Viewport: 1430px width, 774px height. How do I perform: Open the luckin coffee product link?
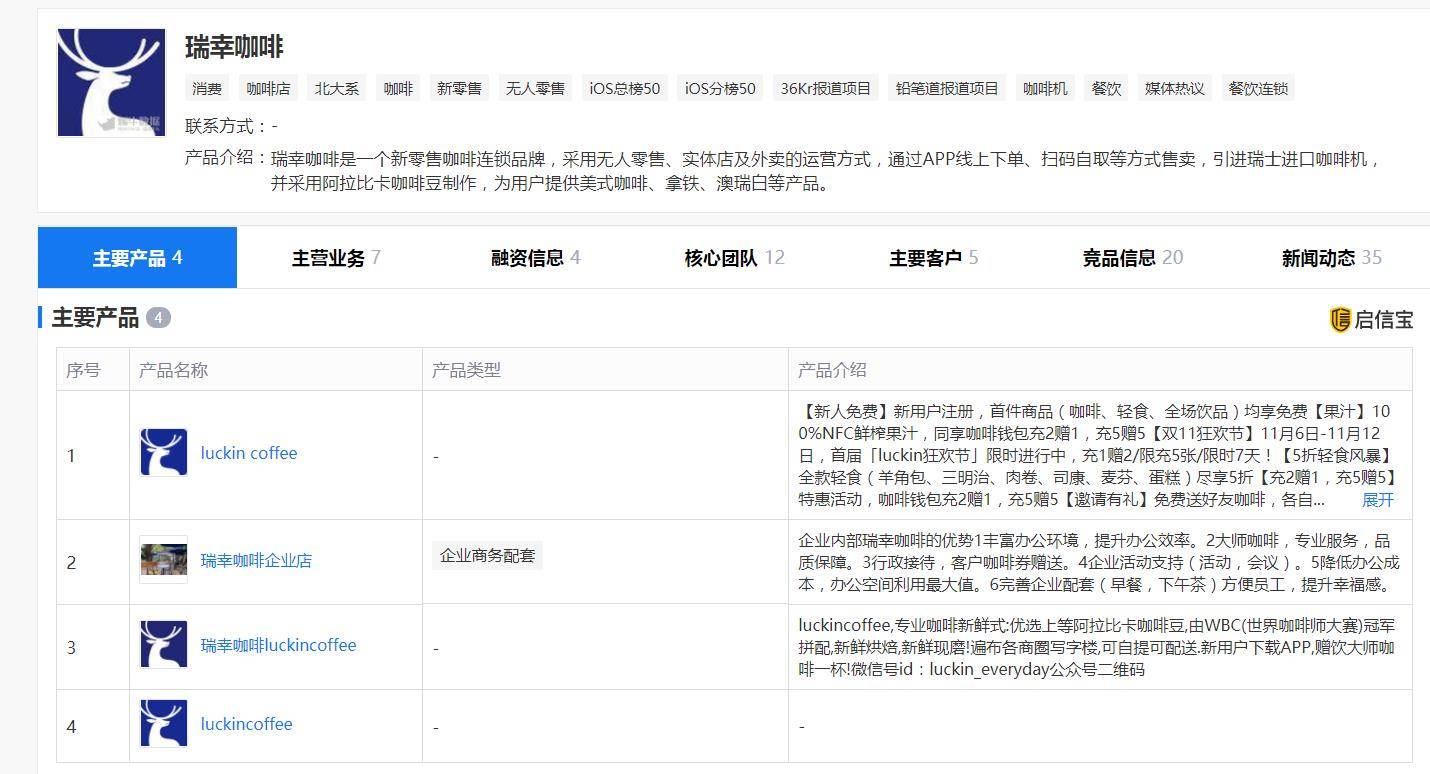click(x=249, y=453)
